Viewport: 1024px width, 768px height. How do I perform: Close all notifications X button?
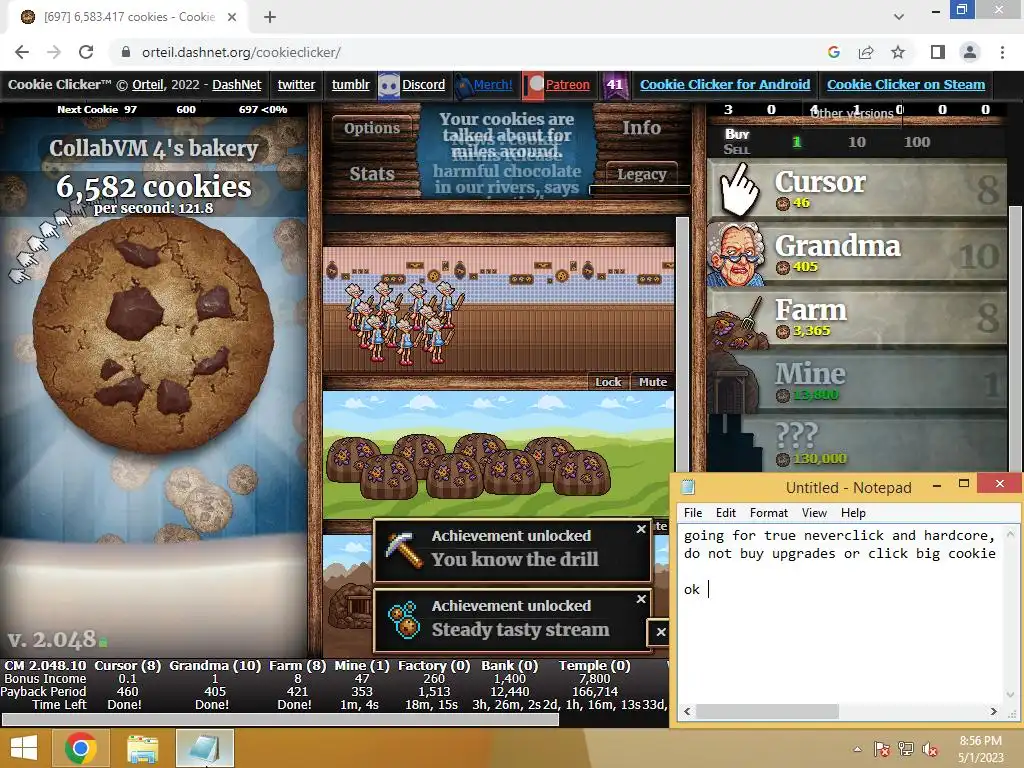[x=661, y=632]
